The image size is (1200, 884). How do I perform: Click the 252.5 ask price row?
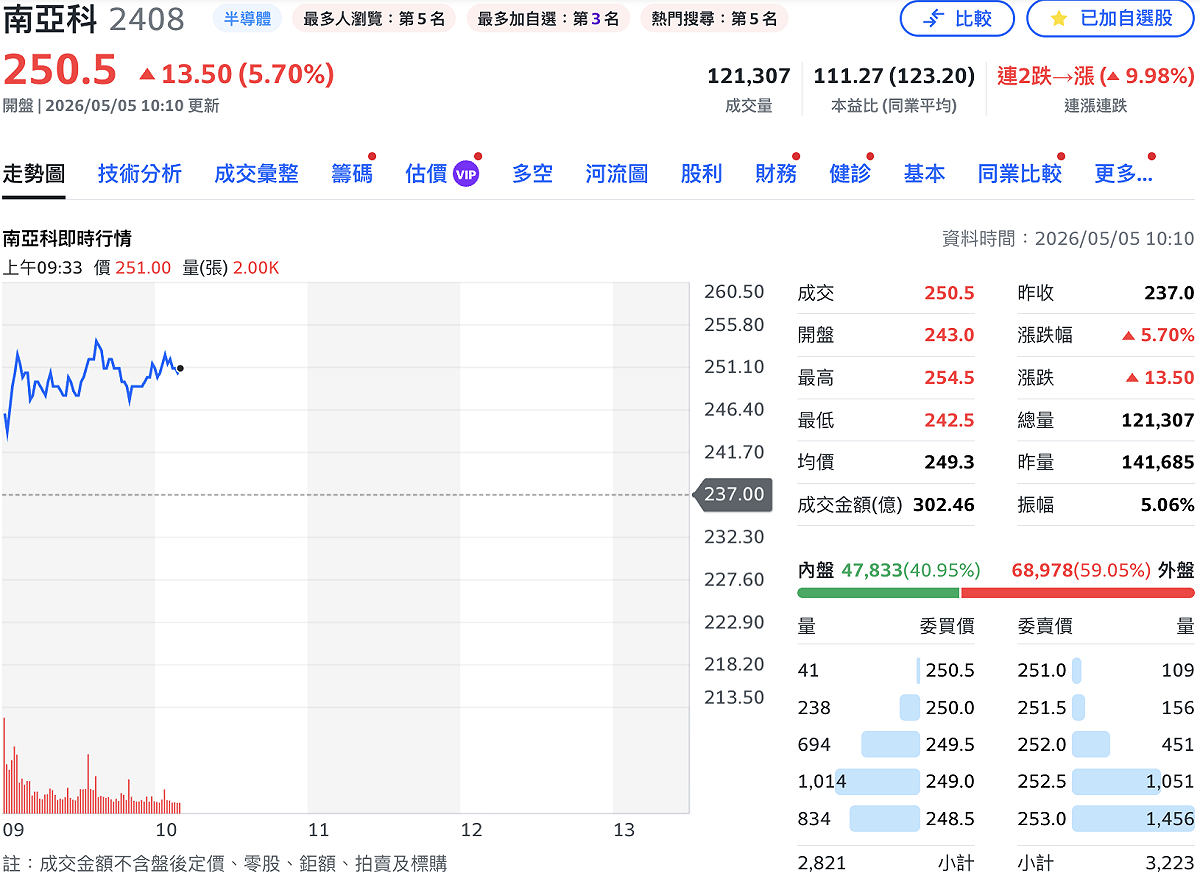pyautogui.click(x=1106, y=781)
